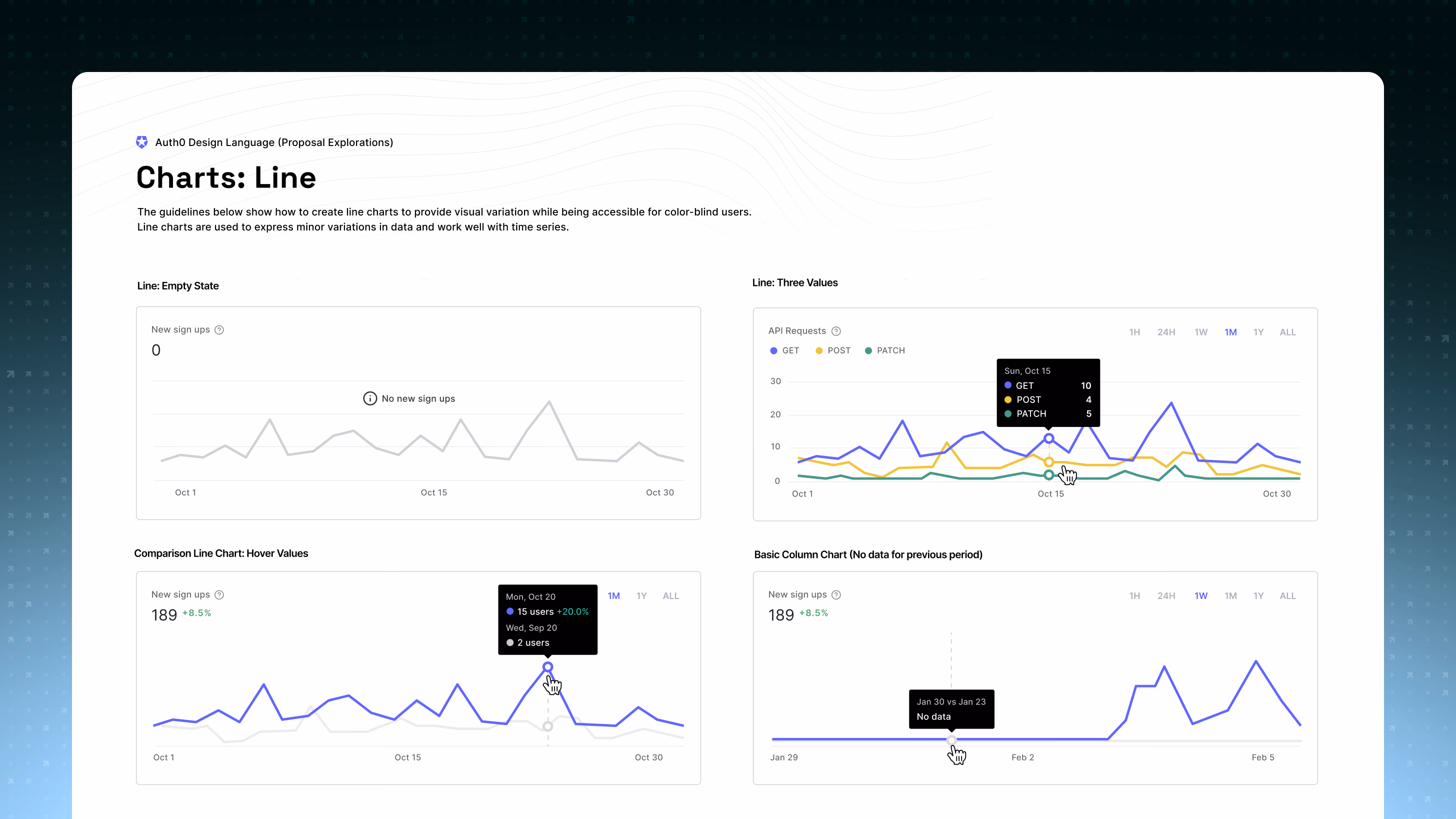Select 1M range in Comparison Line Chart
The image size is (1456, 819).
coord(614,595)
